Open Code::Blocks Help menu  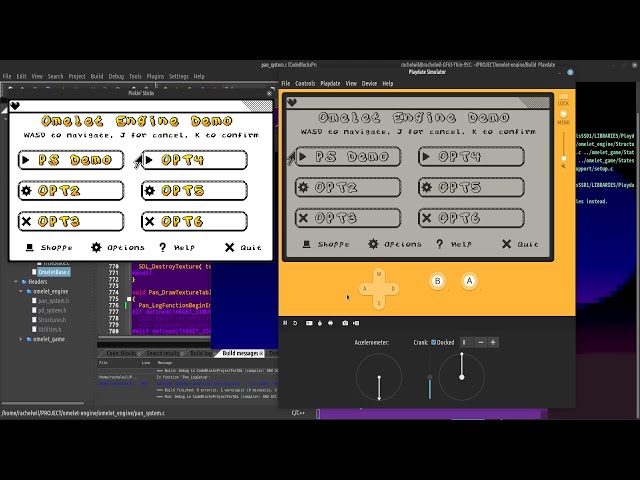coord(199,76)
